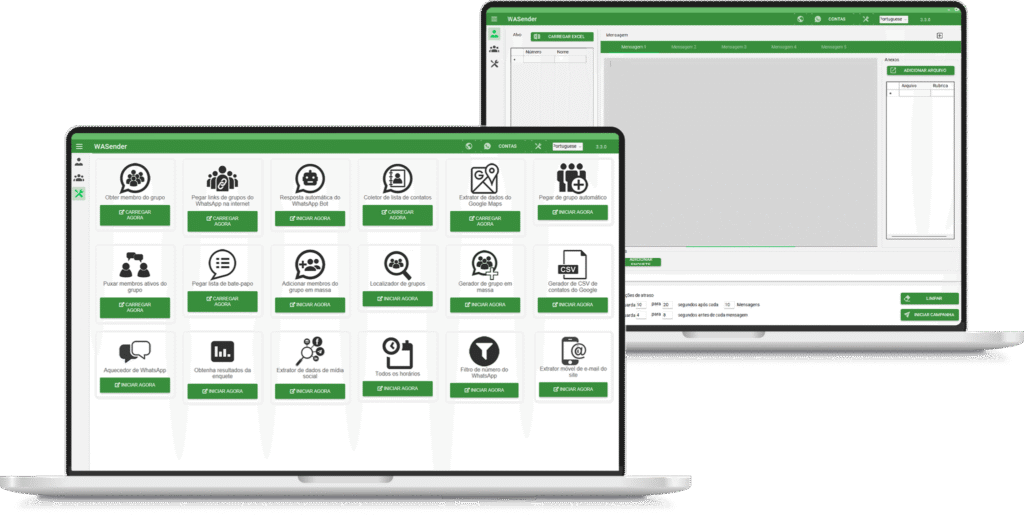Click the Coletor de lista de contatos icon

point(397,178)
